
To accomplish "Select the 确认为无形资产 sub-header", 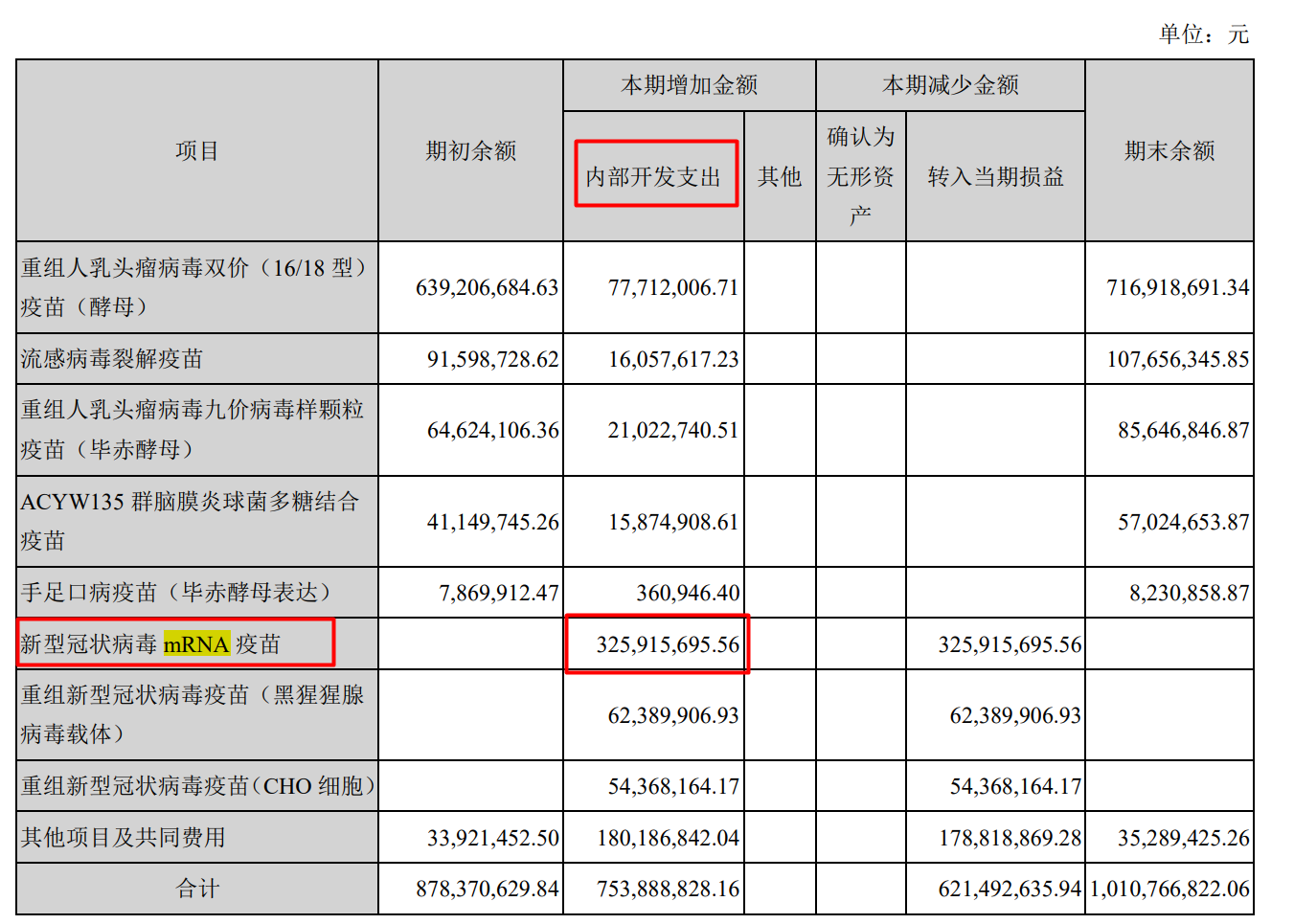I will point(861,176).
